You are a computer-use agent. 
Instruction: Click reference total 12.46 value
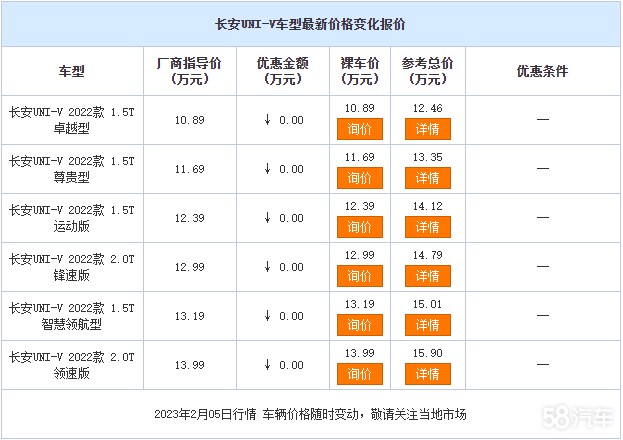click(x=428, y=108)
